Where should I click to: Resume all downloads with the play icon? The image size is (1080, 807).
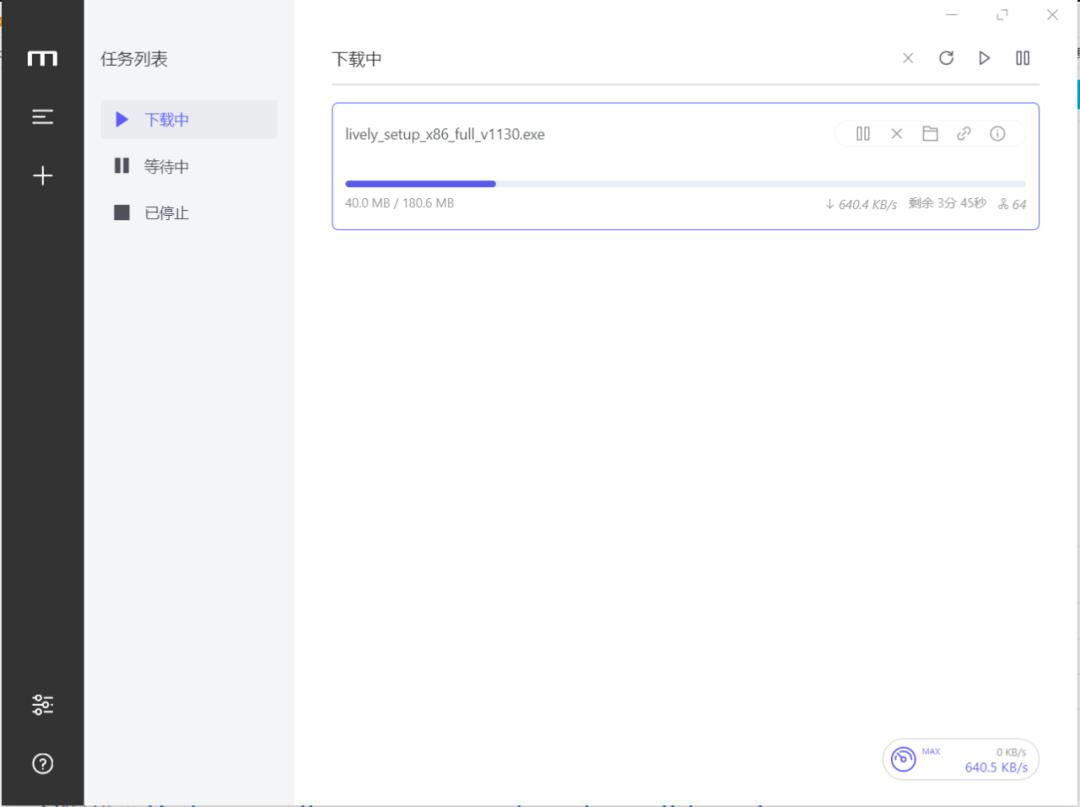click(984, 58)
